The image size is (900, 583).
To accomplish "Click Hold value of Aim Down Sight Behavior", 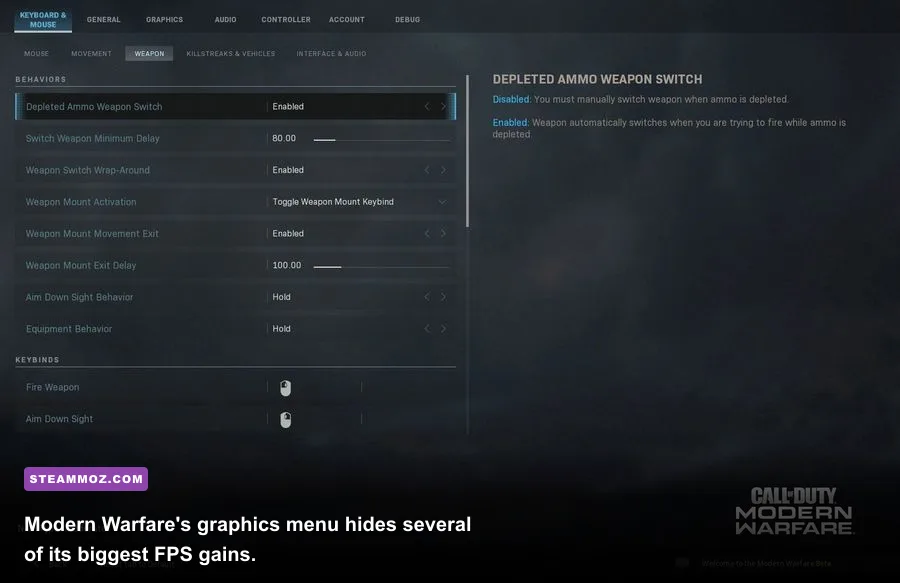I will 281,297.
